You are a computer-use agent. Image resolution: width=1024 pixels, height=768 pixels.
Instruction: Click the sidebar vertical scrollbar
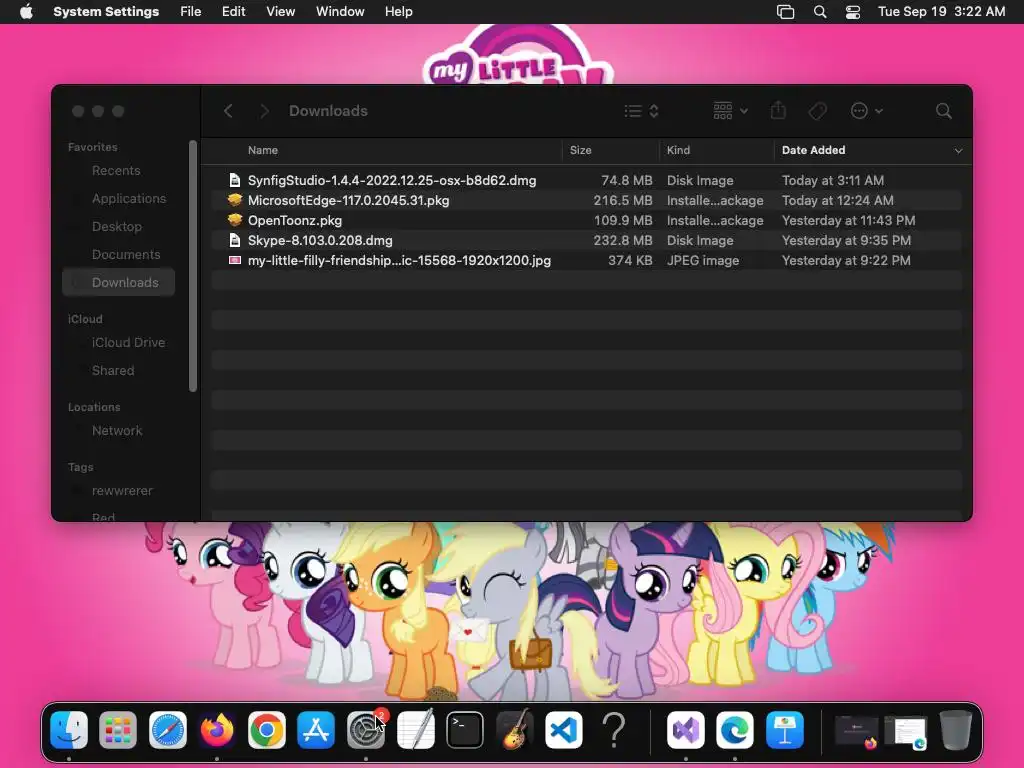tap(193, 266)
